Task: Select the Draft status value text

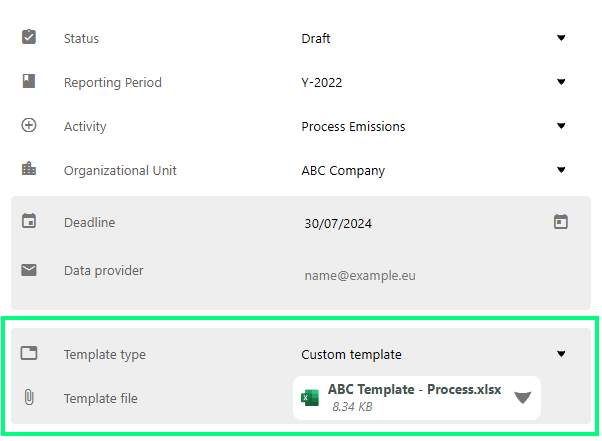Action: coord(316,38)
